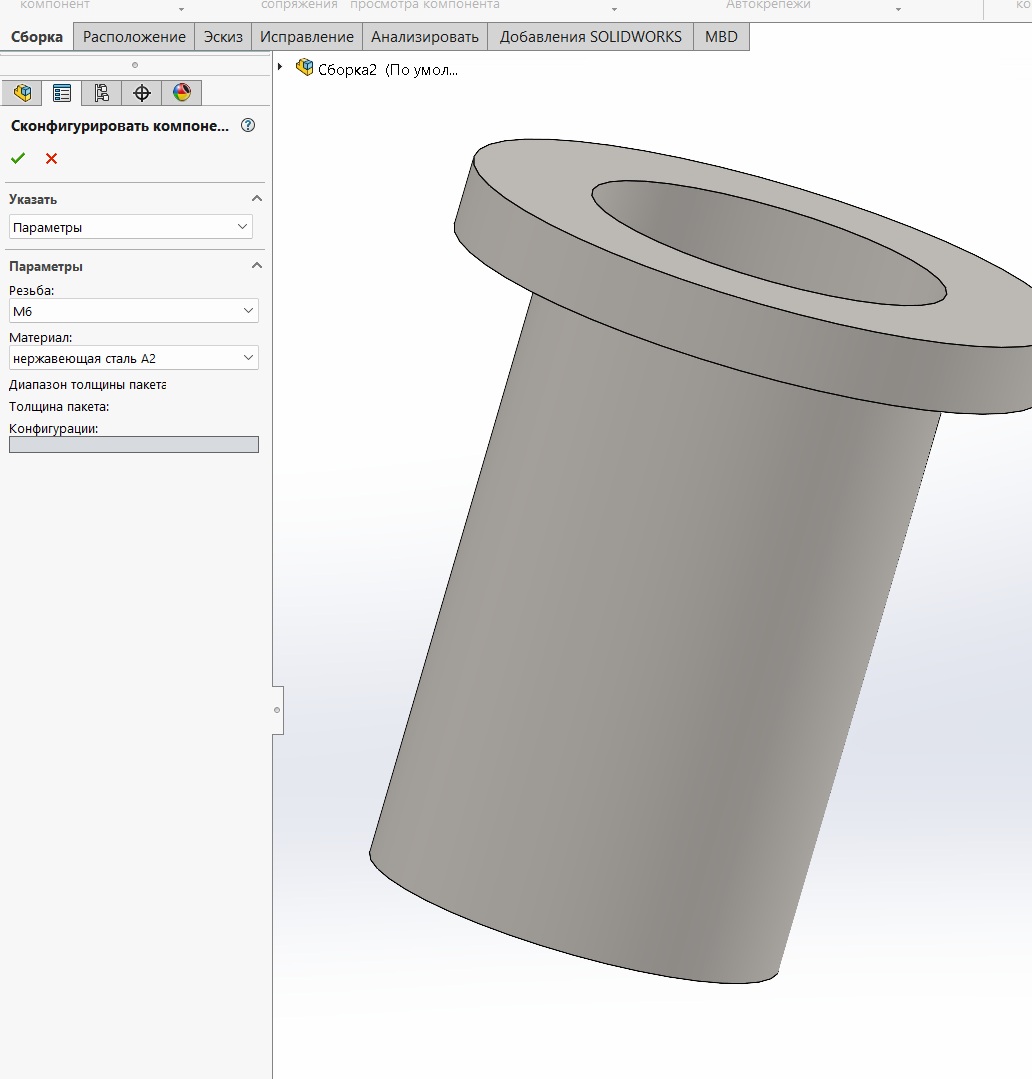Expand the Сборка2 tree node arrow

[x=280, y=67]
